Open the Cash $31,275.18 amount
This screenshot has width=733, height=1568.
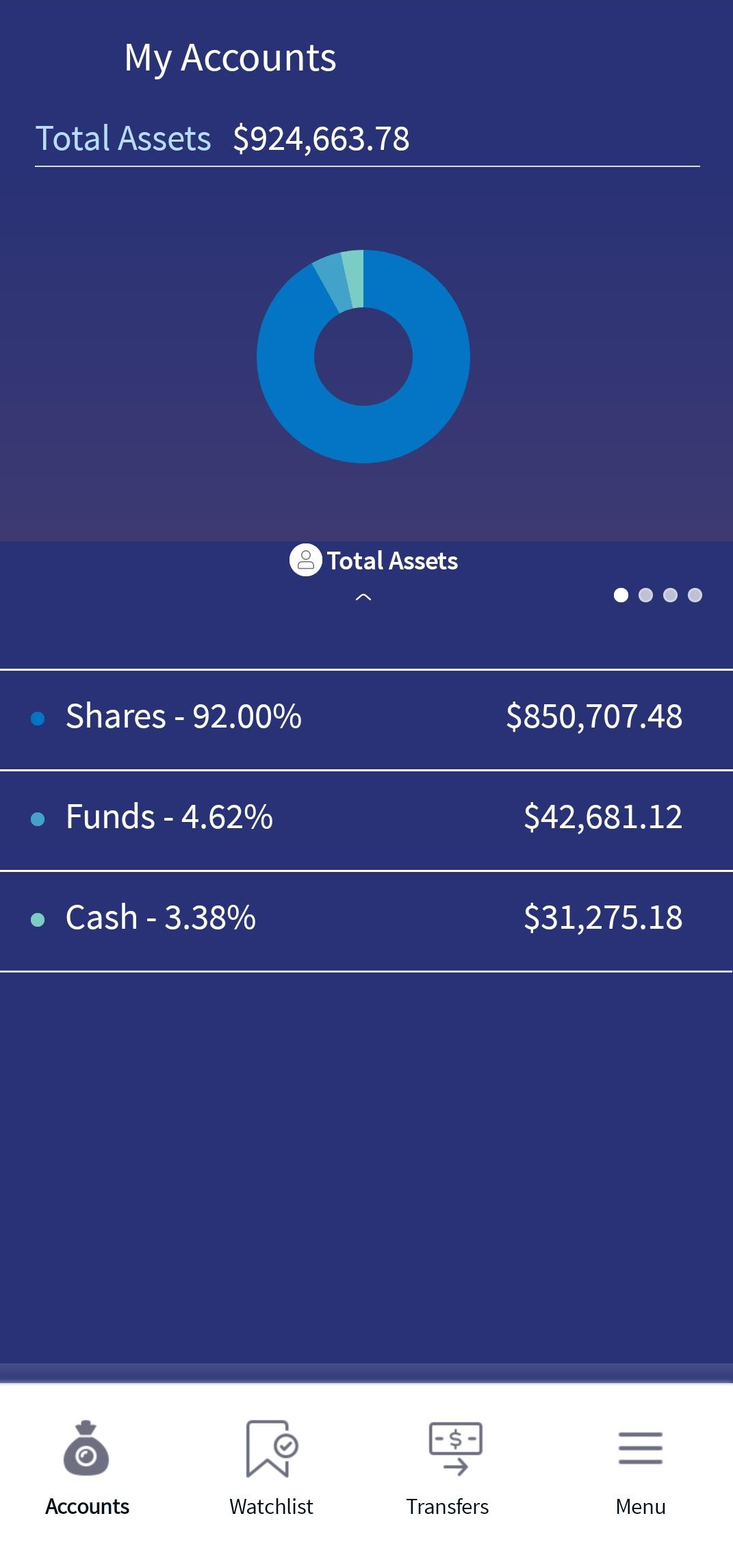pyautogui.click(x=603, y=918)
